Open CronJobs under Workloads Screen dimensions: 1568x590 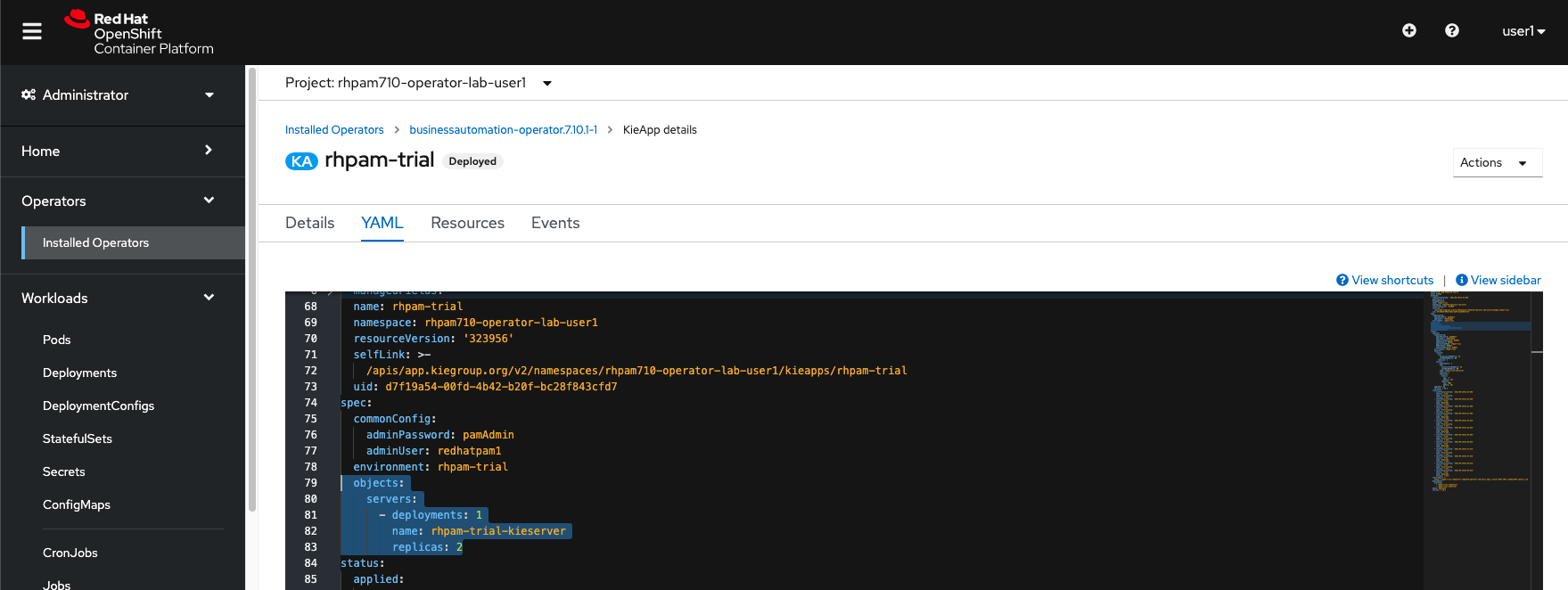pyautogui.click(x=70, y=553)
